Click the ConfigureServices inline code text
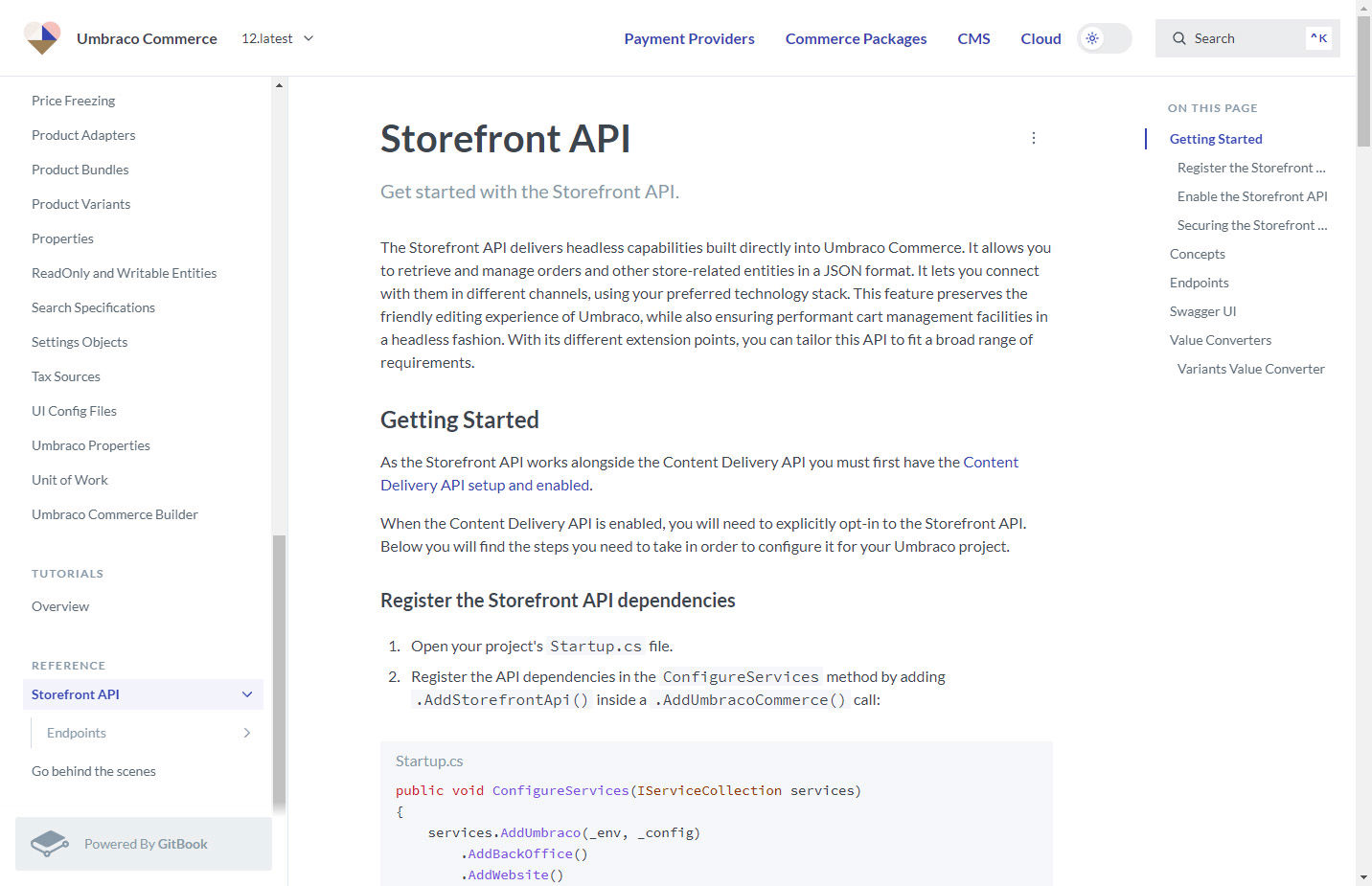 pyautogui.click(x=741, y=677)
